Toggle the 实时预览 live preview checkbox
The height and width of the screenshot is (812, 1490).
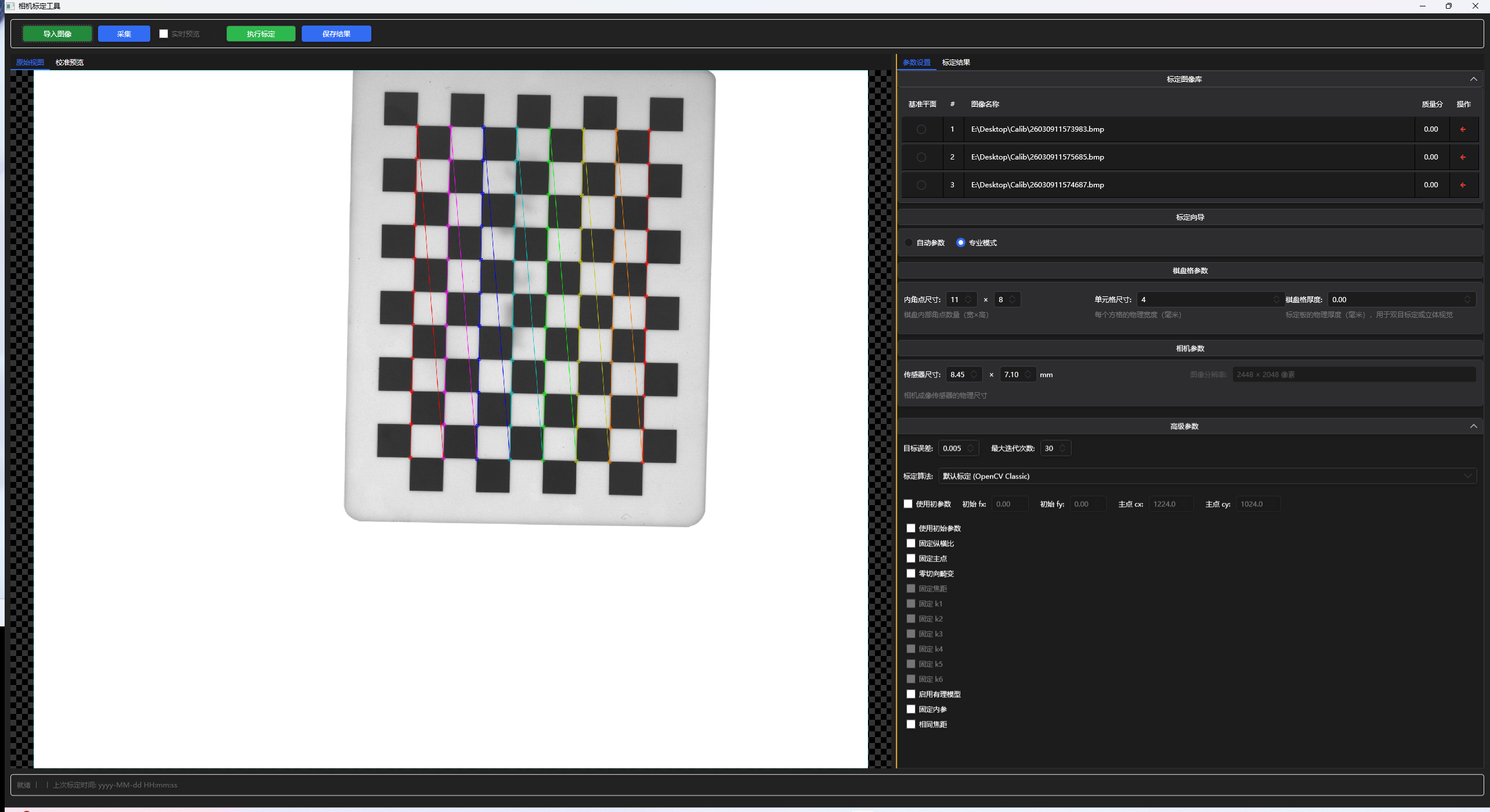(164, 34)
